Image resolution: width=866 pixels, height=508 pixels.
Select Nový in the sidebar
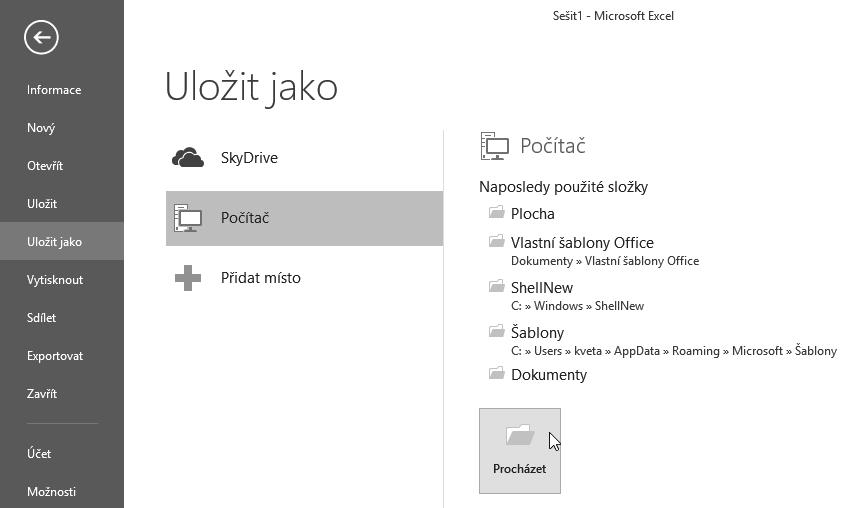point(41,128)
